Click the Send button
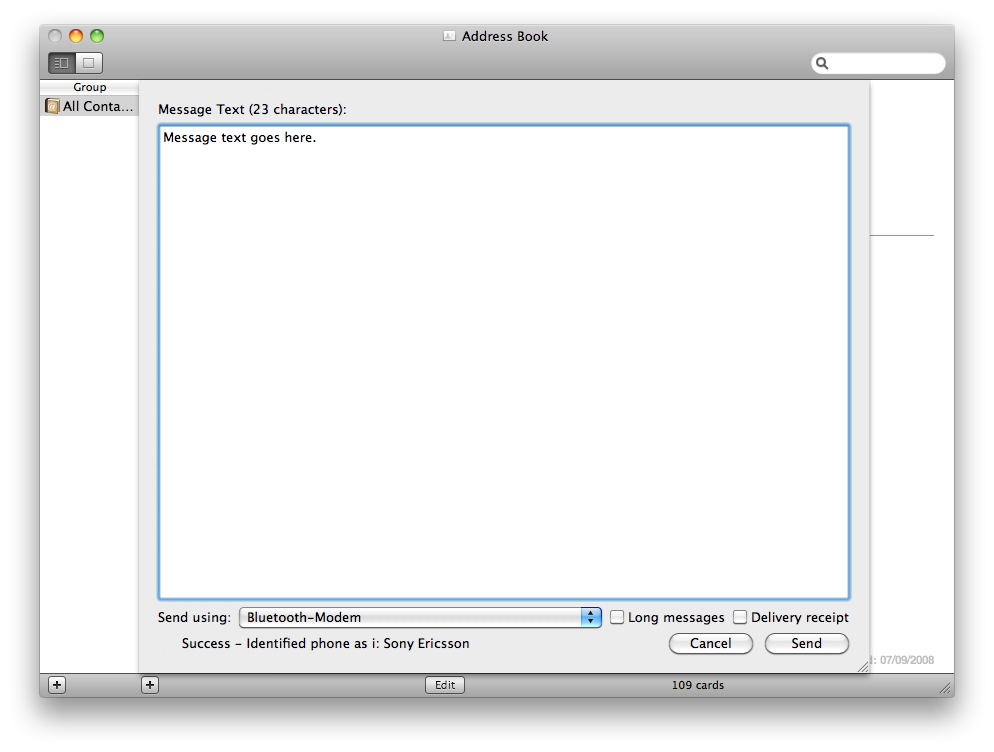Image resolution: width=994 pixels, height=752 pixels. click(x=806, y=644)
